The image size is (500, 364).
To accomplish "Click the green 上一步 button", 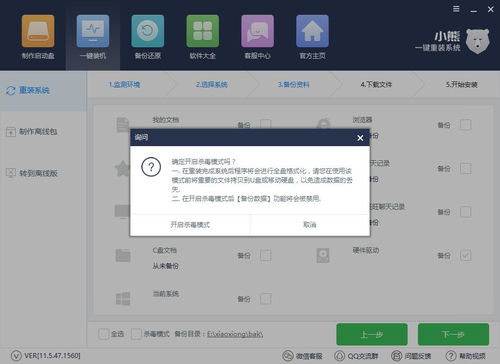I will pos(372,334).
